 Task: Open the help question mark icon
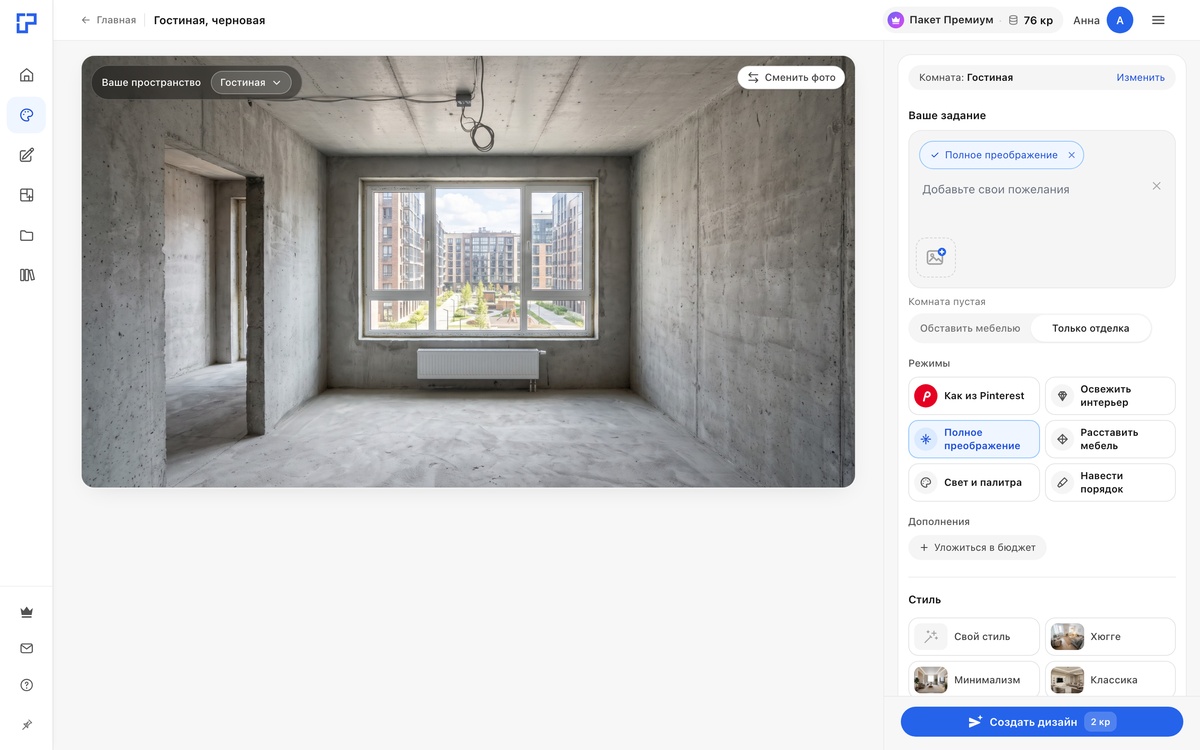click(x=26, y=685)
